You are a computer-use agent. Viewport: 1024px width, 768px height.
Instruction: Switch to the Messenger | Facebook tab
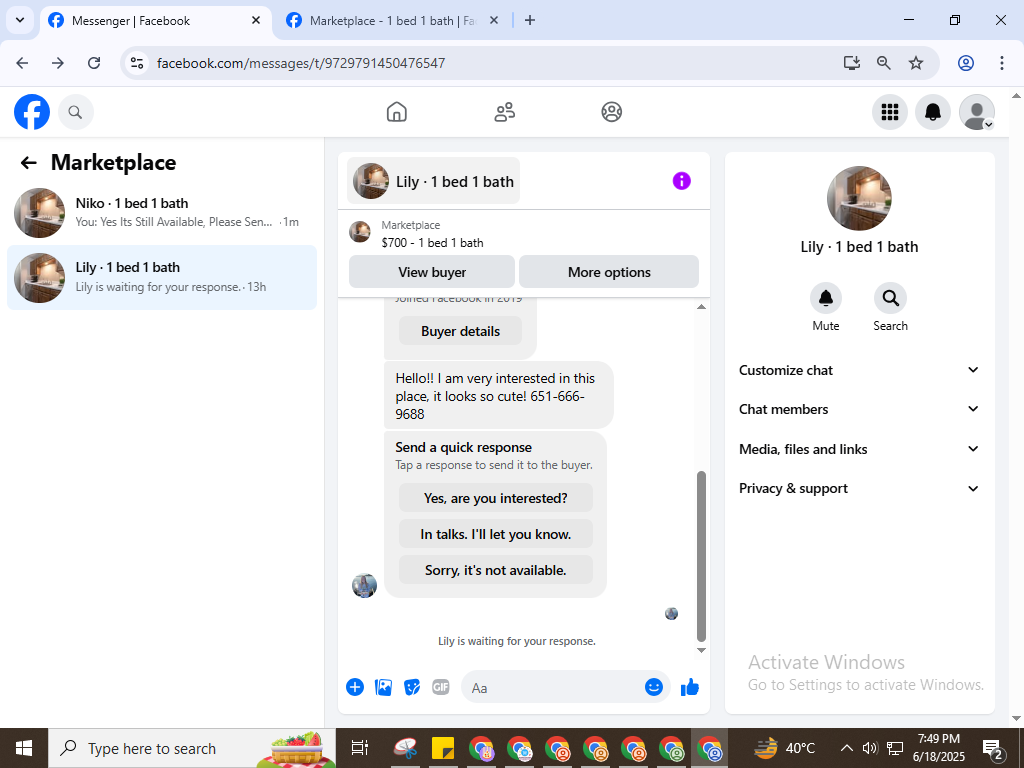[x=156, y=21]
